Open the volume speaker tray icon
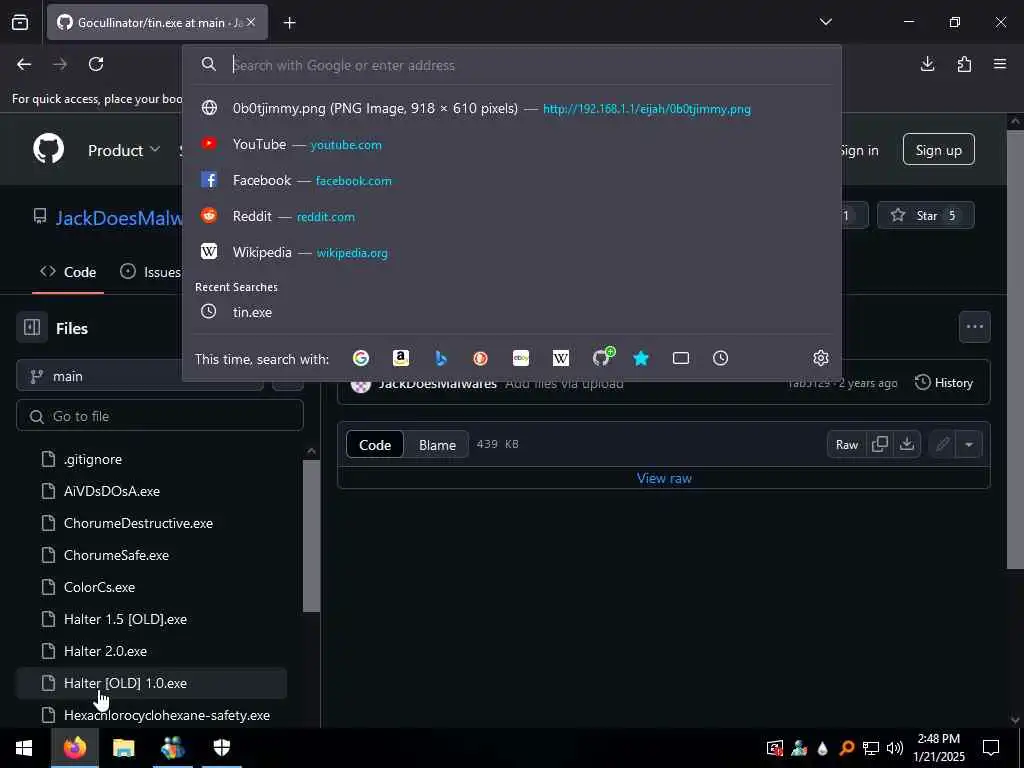Image resolution: width=1024 pixels, height=768 pixels. [x=895, y=748]
